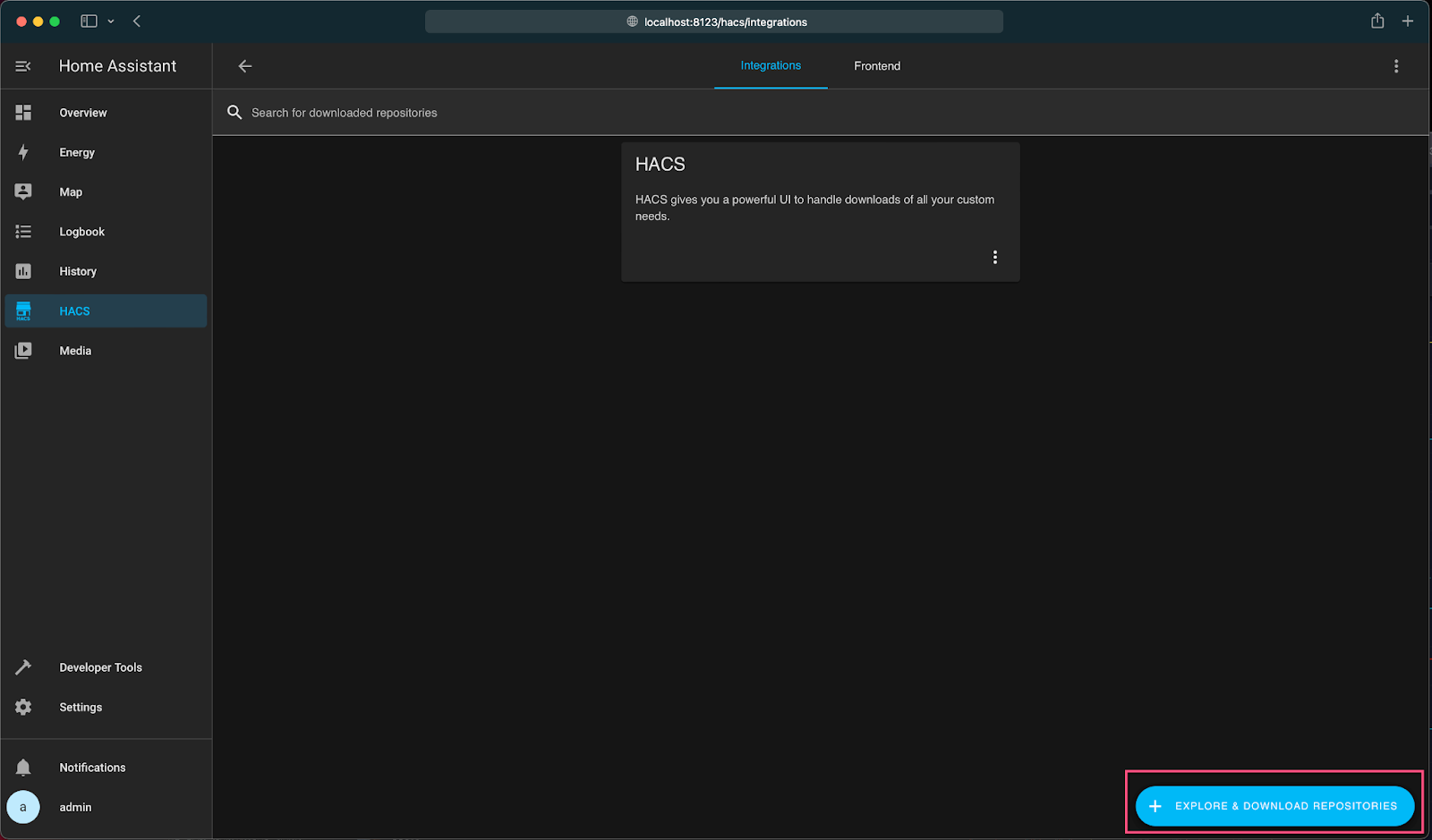Go back using the HACS back arrow

tap(245, 66)
